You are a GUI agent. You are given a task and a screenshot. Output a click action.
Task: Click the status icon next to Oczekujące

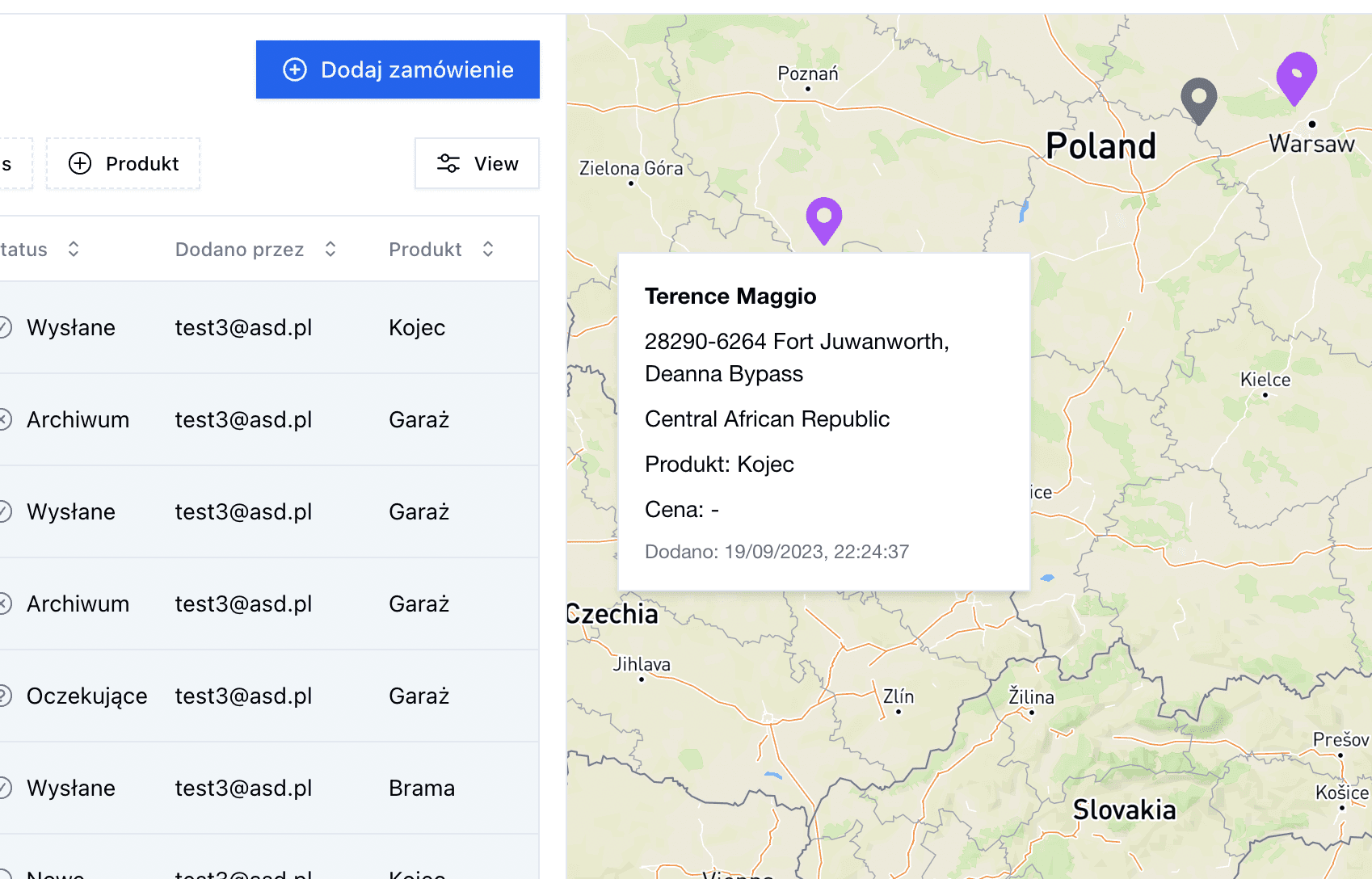tap(4, 696)
